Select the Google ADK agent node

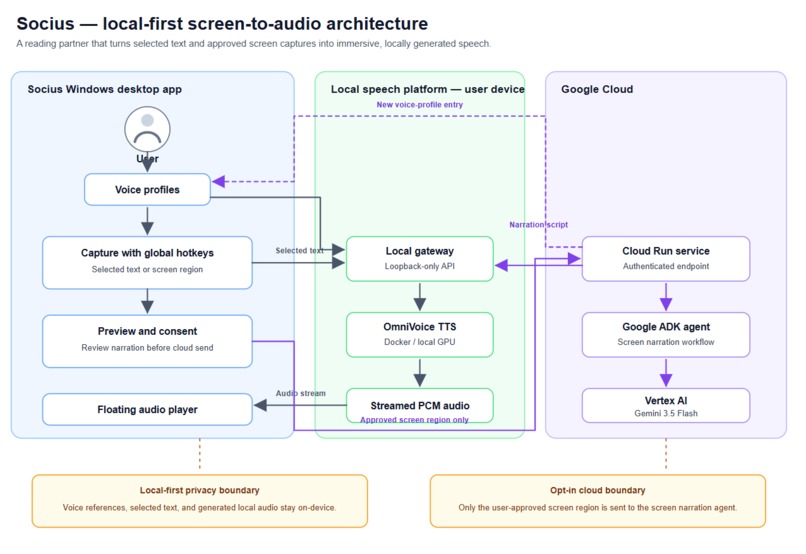[x=666, y=335]
